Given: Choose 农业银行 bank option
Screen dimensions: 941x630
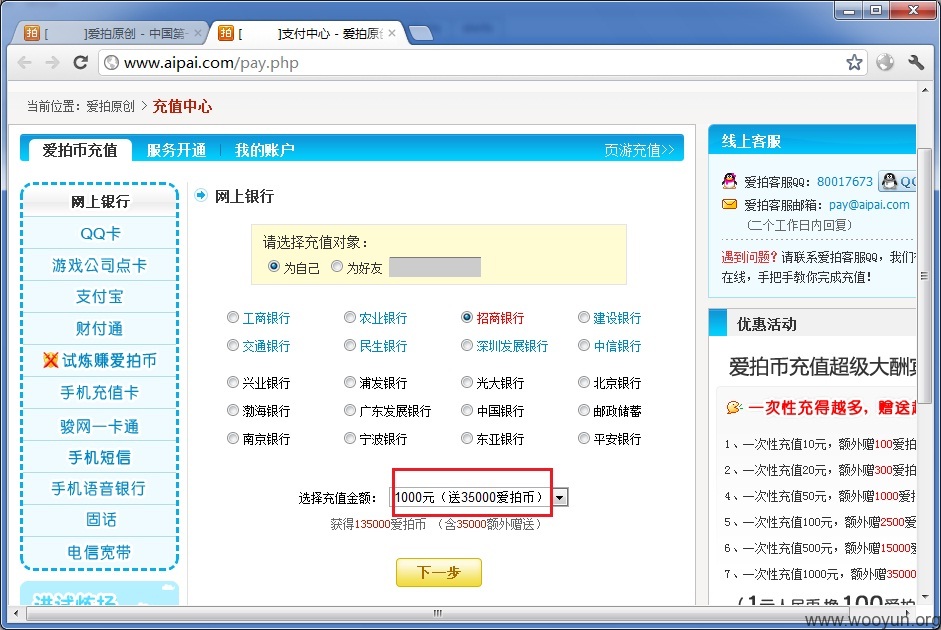Looking at the screenshot, I should pyautogui.click(x=350, y=317).
